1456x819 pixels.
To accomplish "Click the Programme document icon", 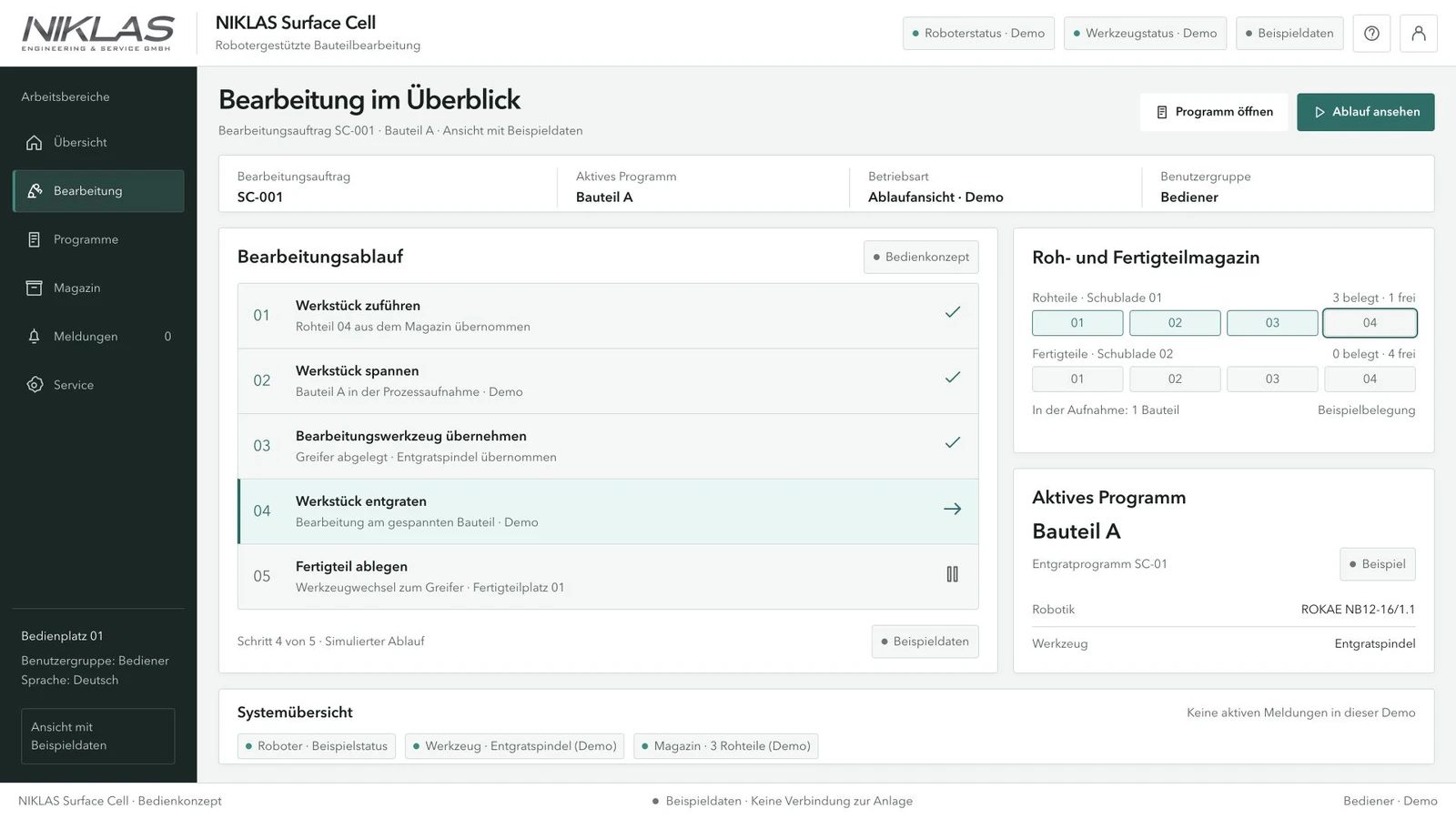I will [x=35, y=239].
